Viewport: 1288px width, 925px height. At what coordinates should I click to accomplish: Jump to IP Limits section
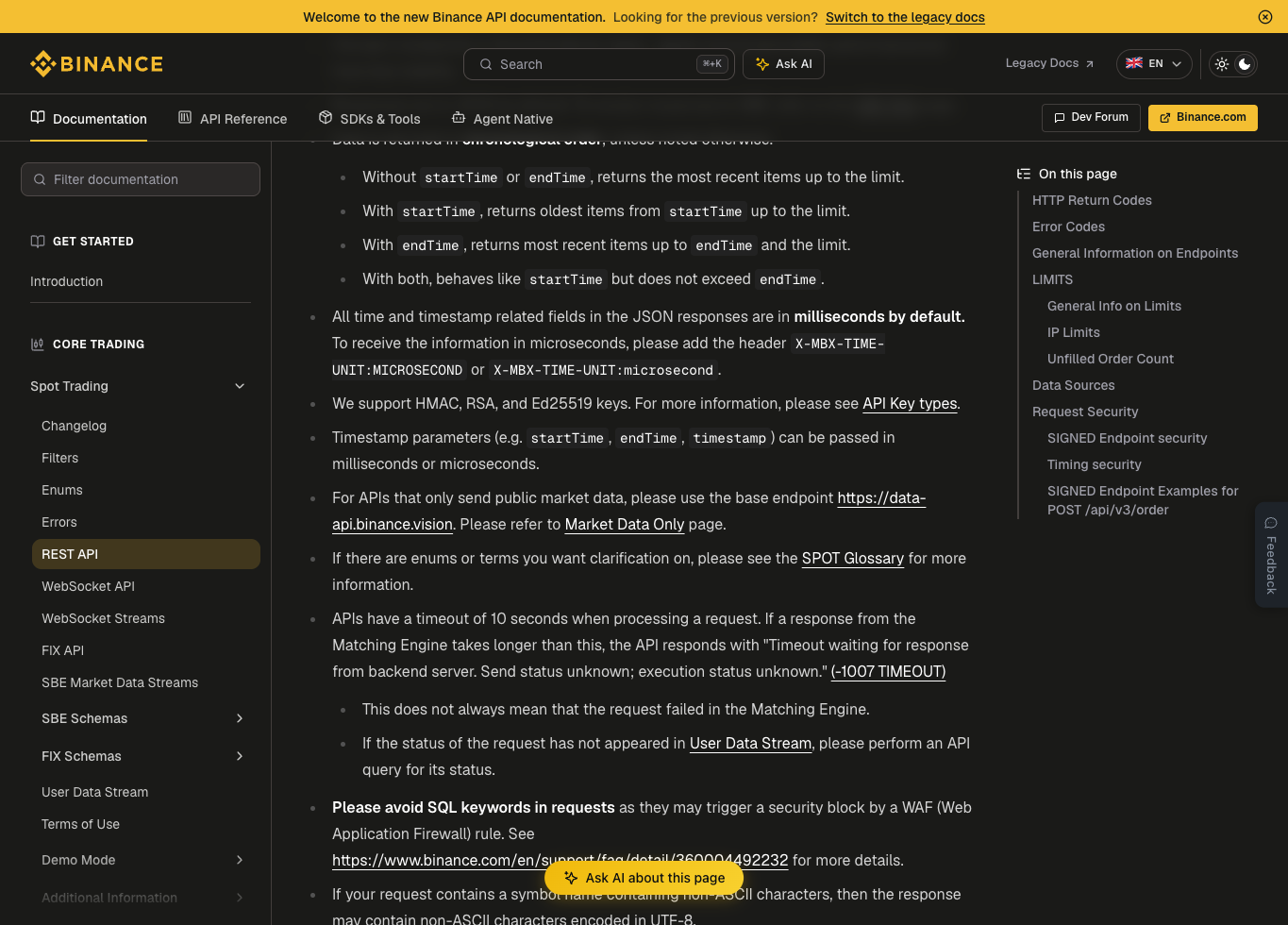point(1074,332)
